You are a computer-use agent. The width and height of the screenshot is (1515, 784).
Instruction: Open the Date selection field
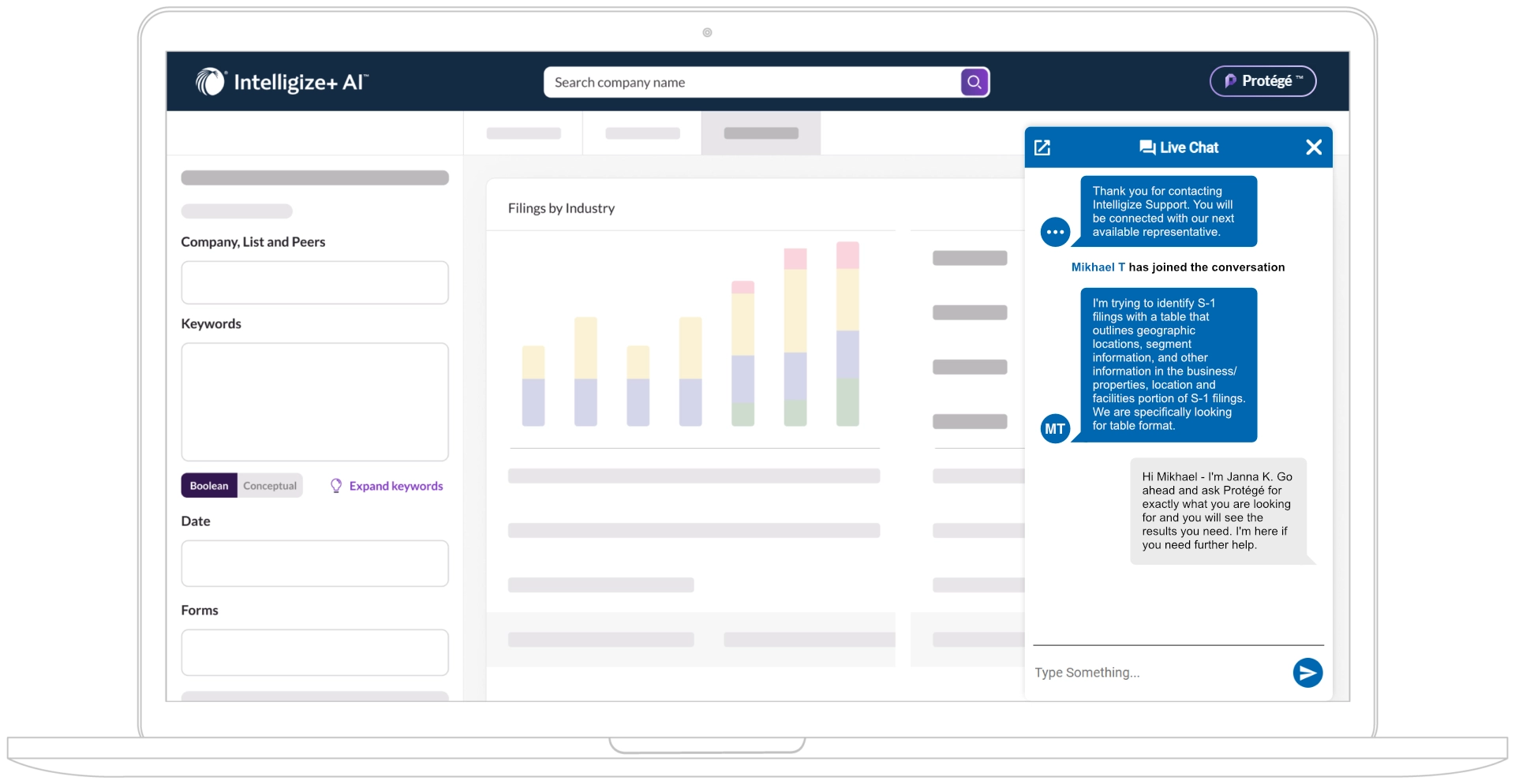tap(315, 563)
